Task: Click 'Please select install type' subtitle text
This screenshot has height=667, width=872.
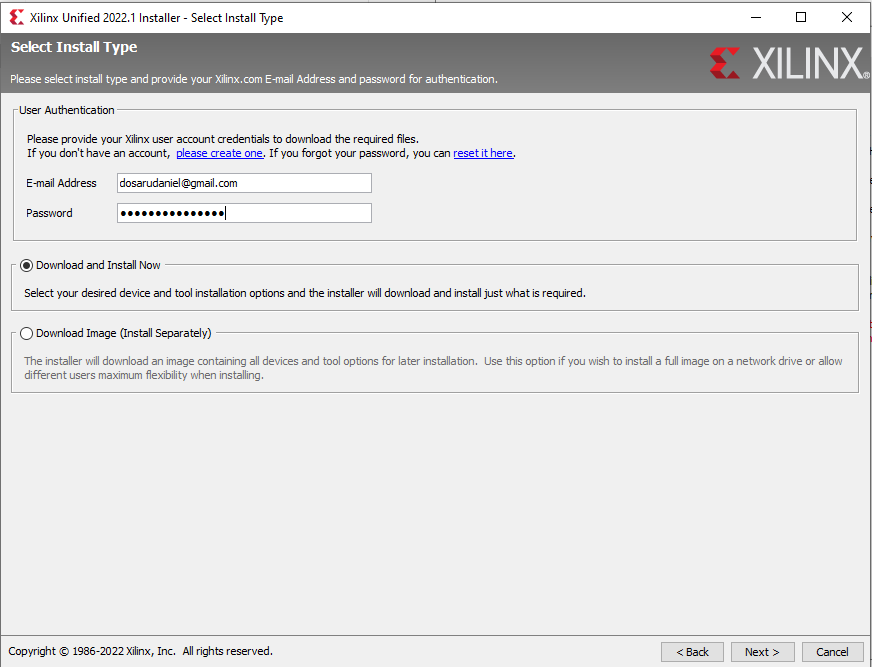Action: pyautogui.click(x=254, y=79)
